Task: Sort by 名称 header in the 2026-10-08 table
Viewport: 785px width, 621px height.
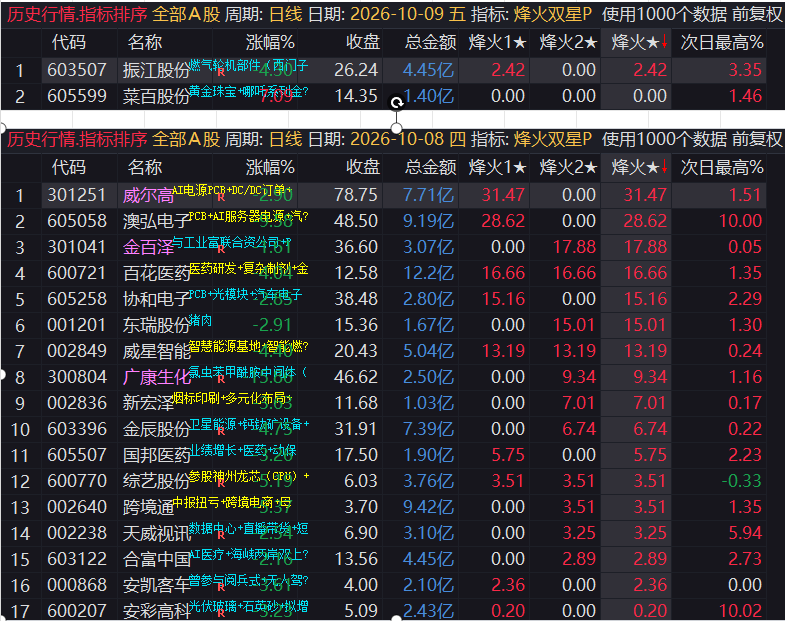Action: tap(145, 167)
